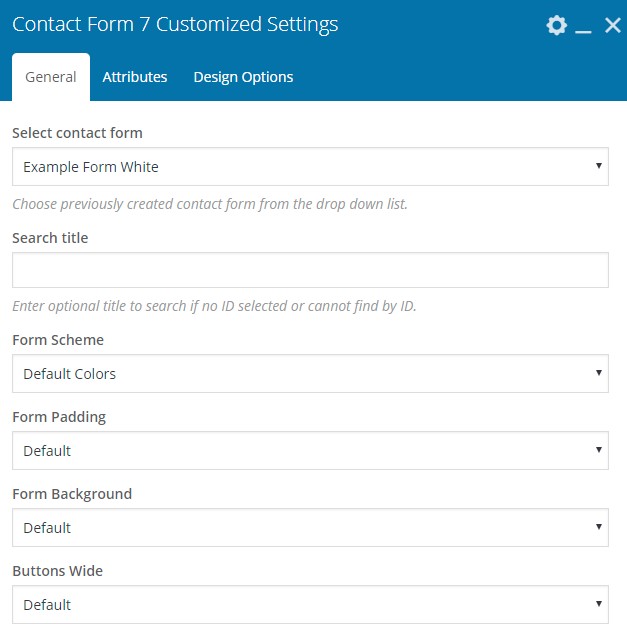Open the Select contact form dropdown
Image resolution: width=627 pixels, height=633 pixels.
tap(310, 166)
